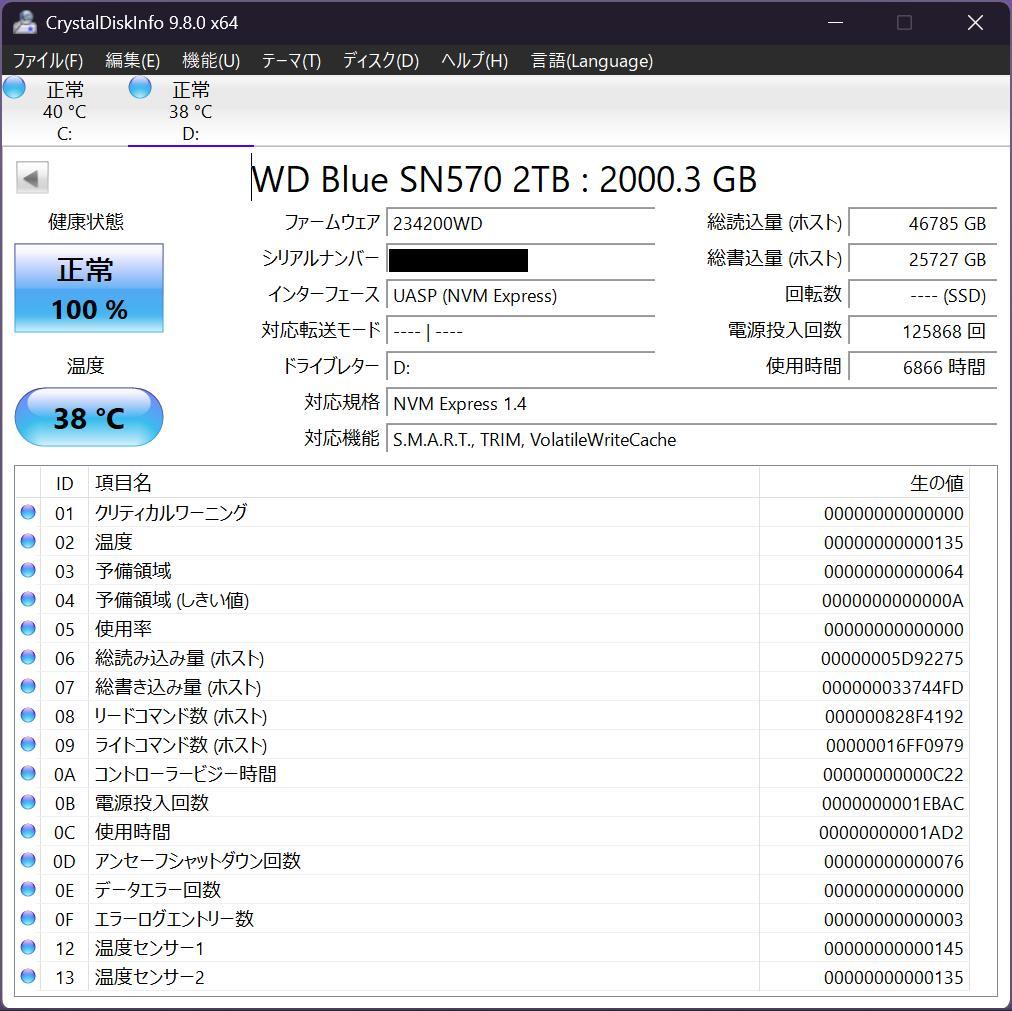Click status orb of row 0C 使用時間

(28, 831)
